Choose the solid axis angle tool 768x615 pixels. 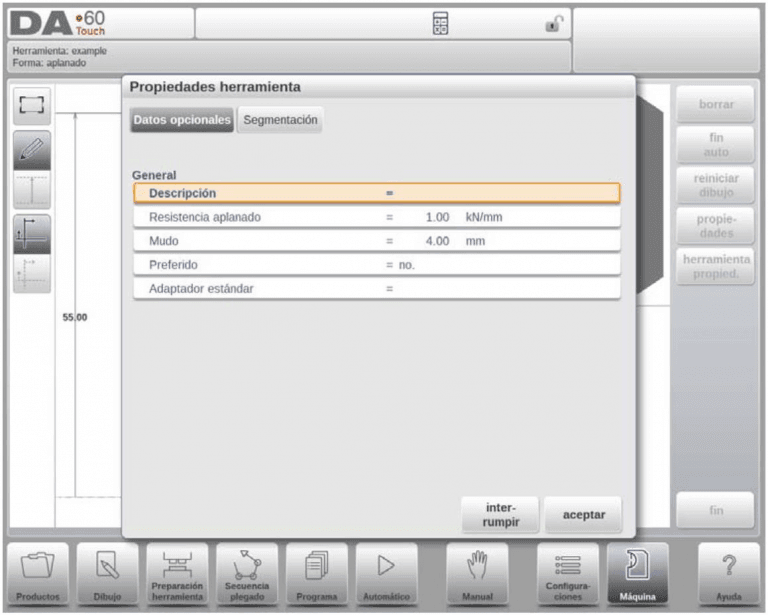pos(32,234)
